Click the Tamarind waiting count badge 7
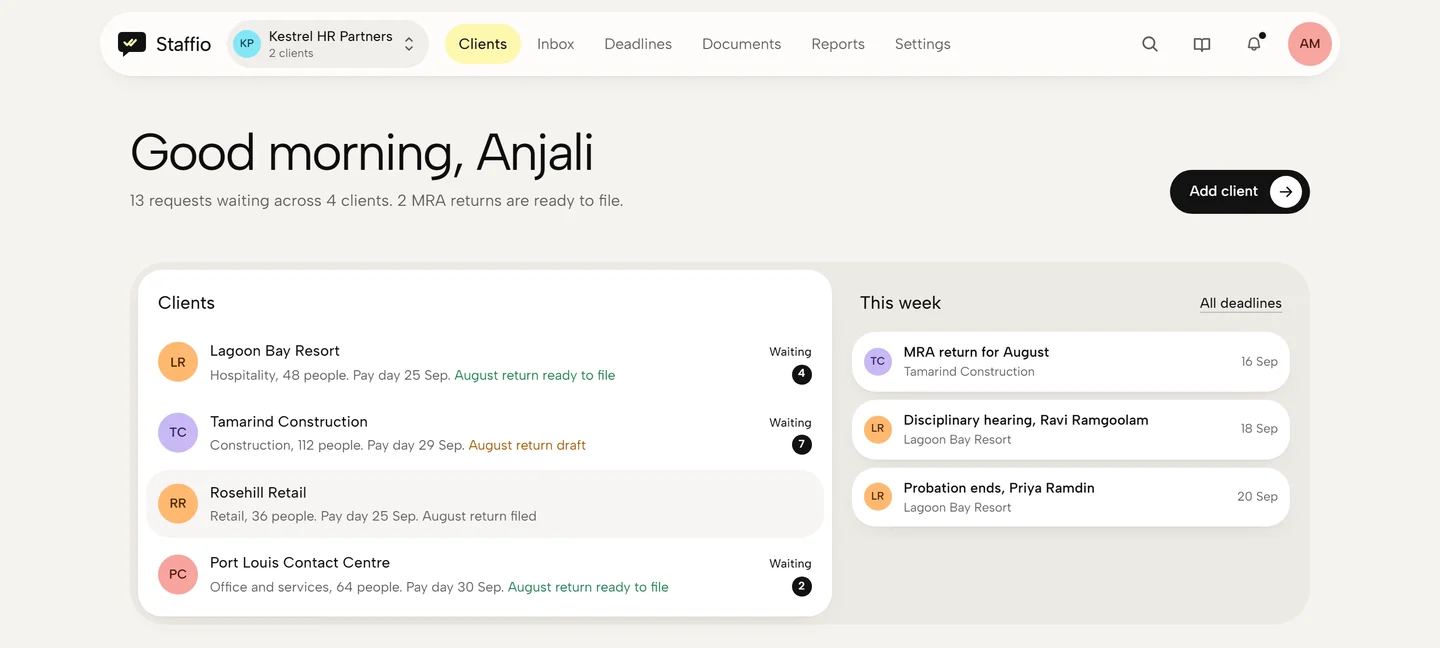 (802, 445)
